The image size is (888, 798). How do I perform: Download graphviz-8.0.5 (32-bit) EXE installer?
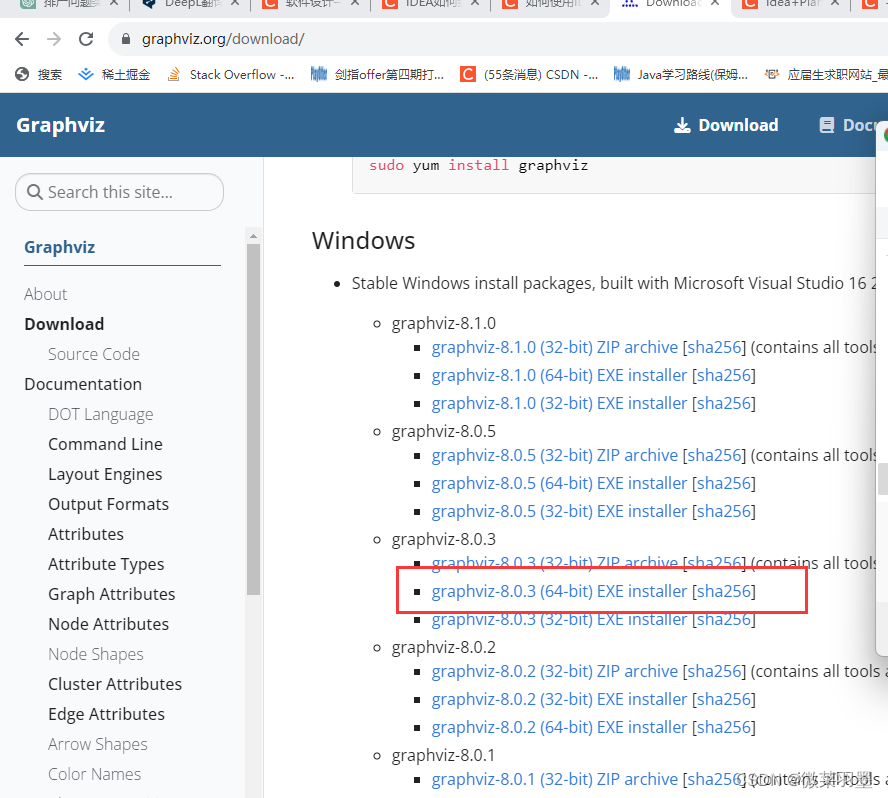click(x=559, y=511)
